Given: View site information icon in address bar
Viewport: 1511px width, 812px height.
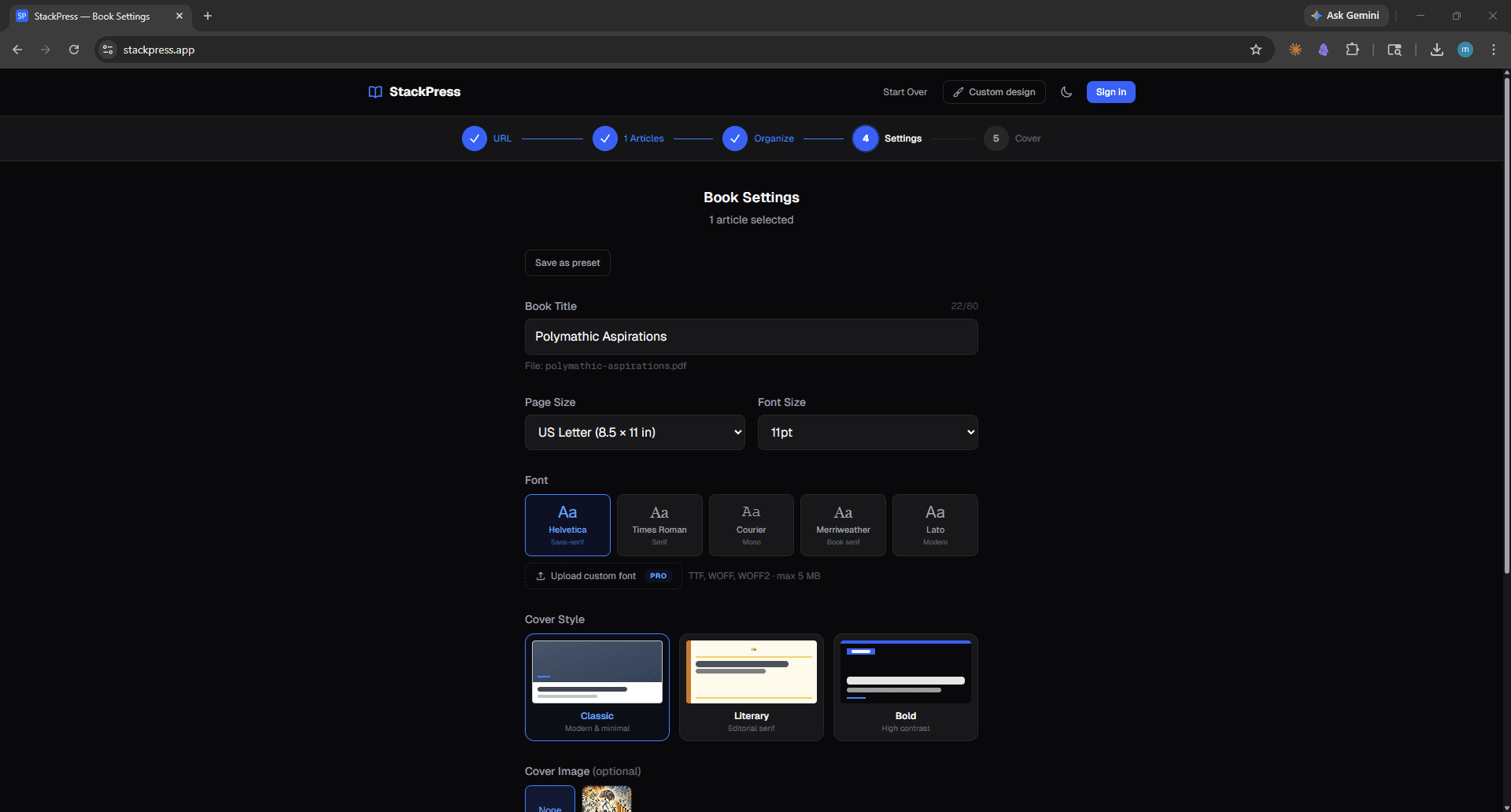Looking at the screenshot, I should click(108, 50).
